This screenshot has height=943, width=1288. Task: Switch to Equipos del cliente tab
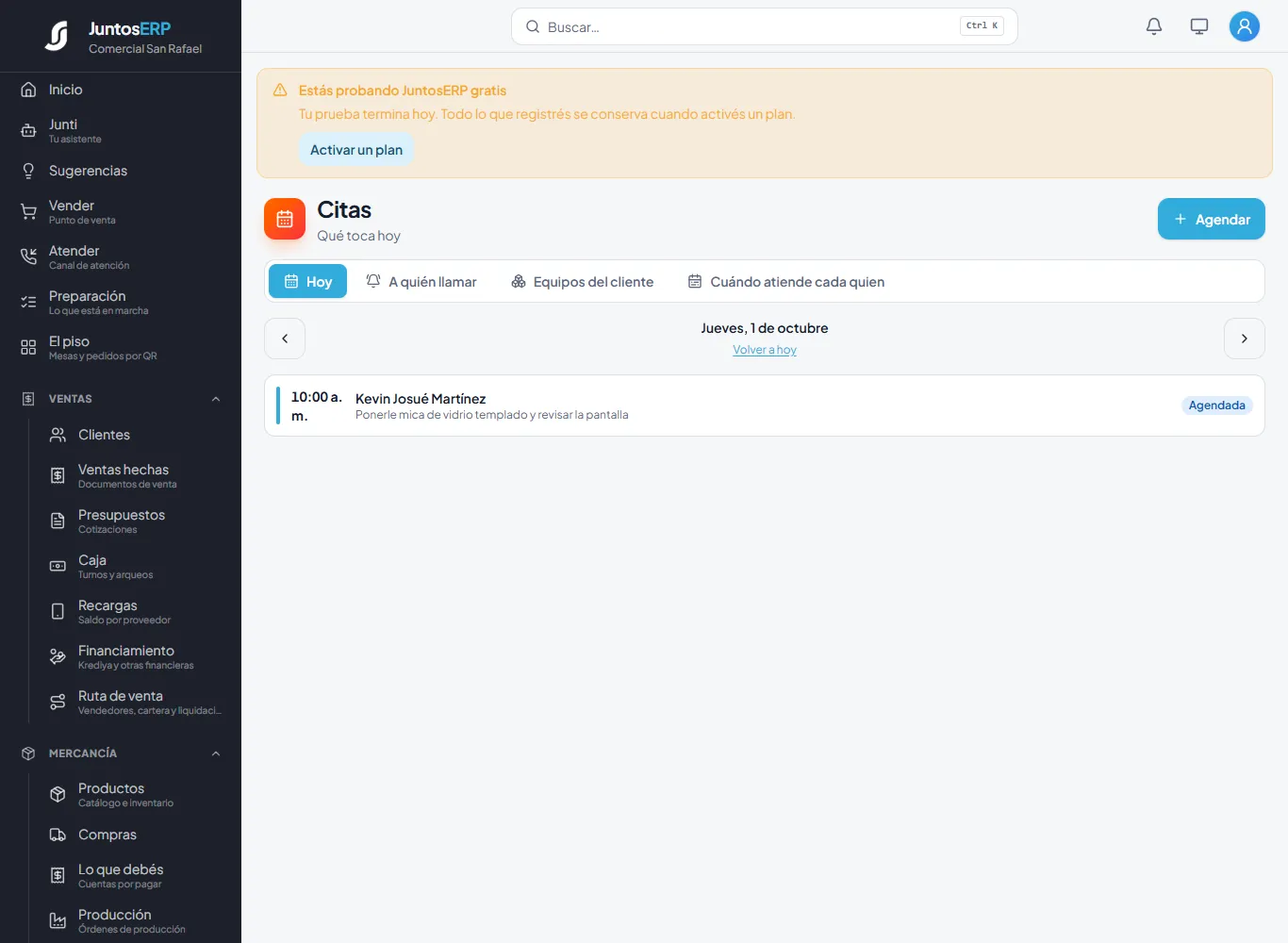[x=582, y=281]
